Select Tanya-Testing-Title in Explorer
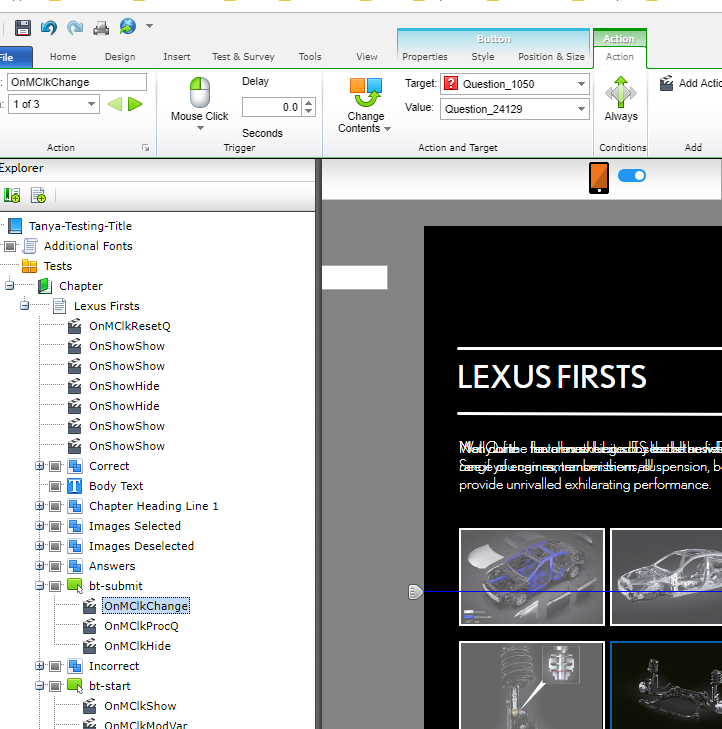The height and width of the screenshot is (729, 722). pos(80,226)
